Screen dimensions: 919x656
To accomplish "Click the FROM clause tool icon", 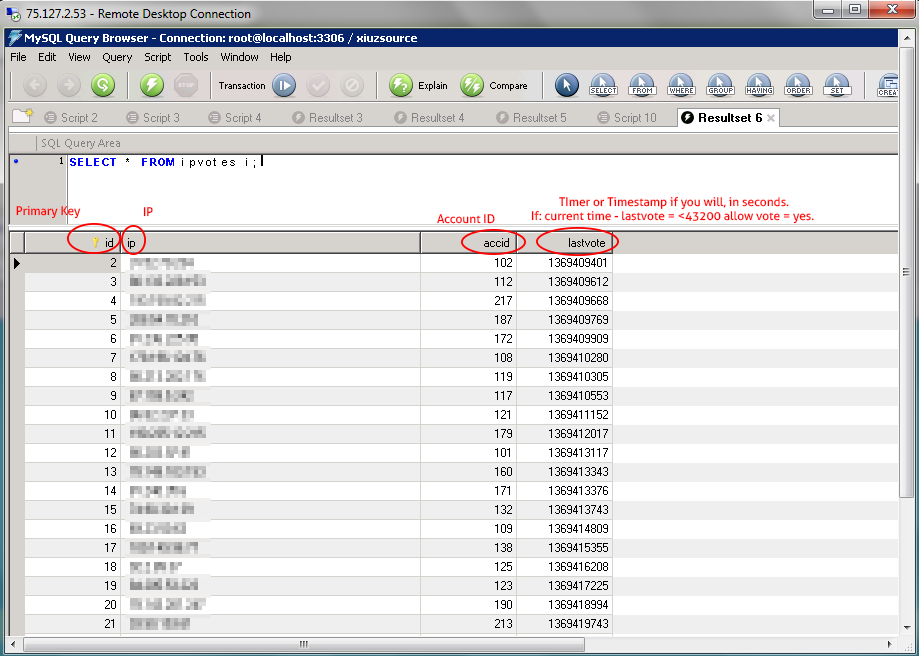I will tap(642, 86).
